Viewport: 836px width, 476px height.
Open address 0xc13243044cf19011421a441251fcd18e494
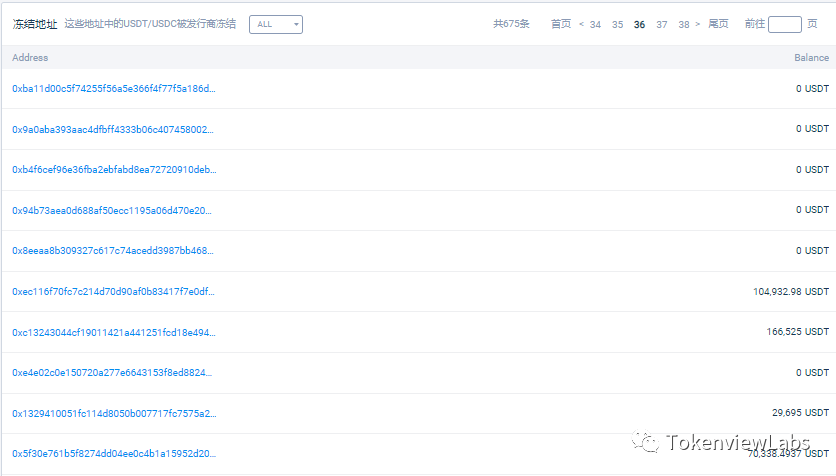click(x=113, y=332)
